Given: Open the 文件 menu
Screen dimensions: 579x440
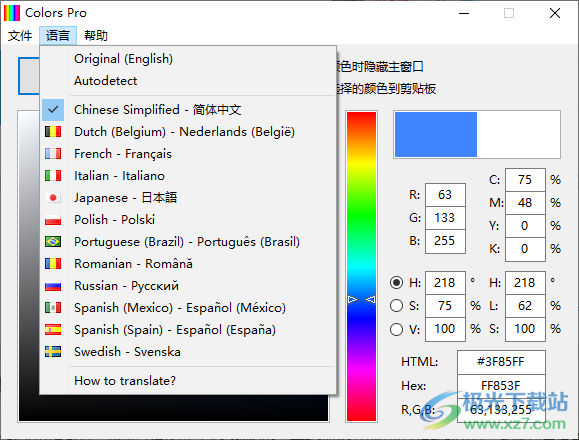Looking at the screenshot, I should click(x=20, y=36).
